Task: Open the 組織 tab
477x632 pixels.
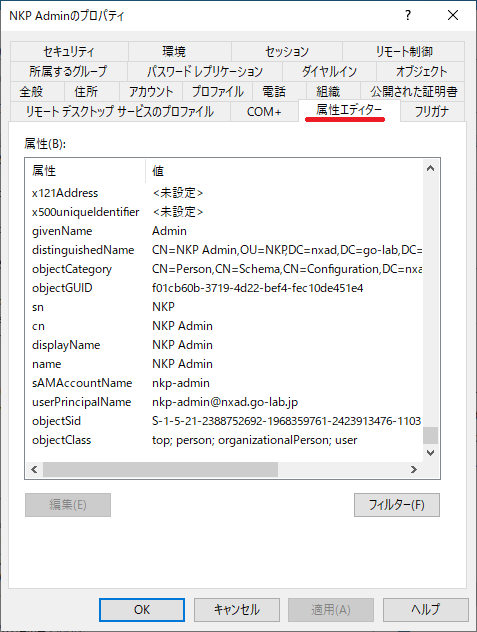Action: 333,91
